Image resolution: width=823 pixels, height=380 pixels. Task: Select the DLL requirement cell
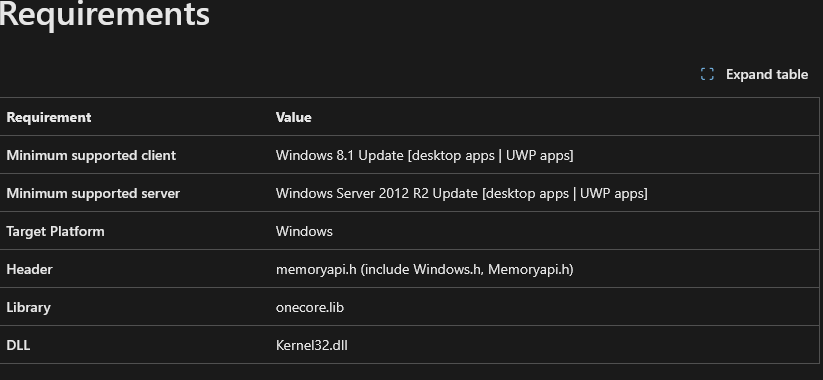[x=18, y=345]
